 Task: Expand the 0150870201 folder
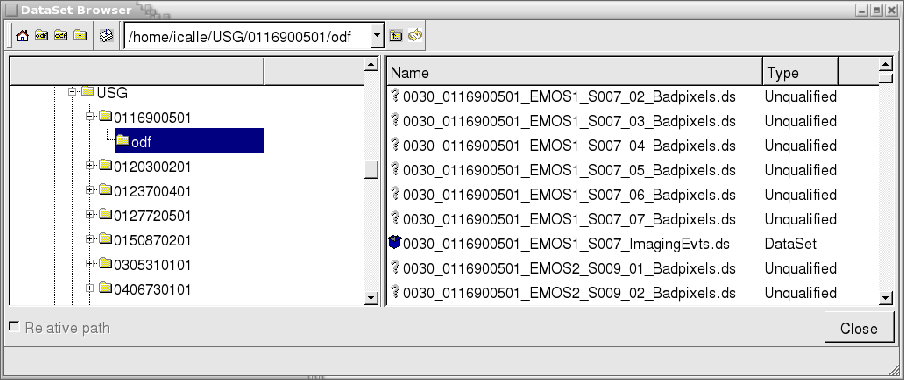[90, 239]
